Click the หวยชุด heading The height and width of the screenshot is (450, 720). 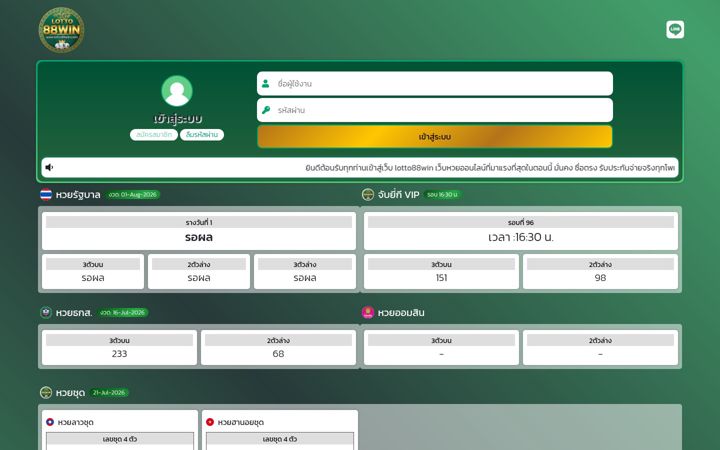point(70,393)
